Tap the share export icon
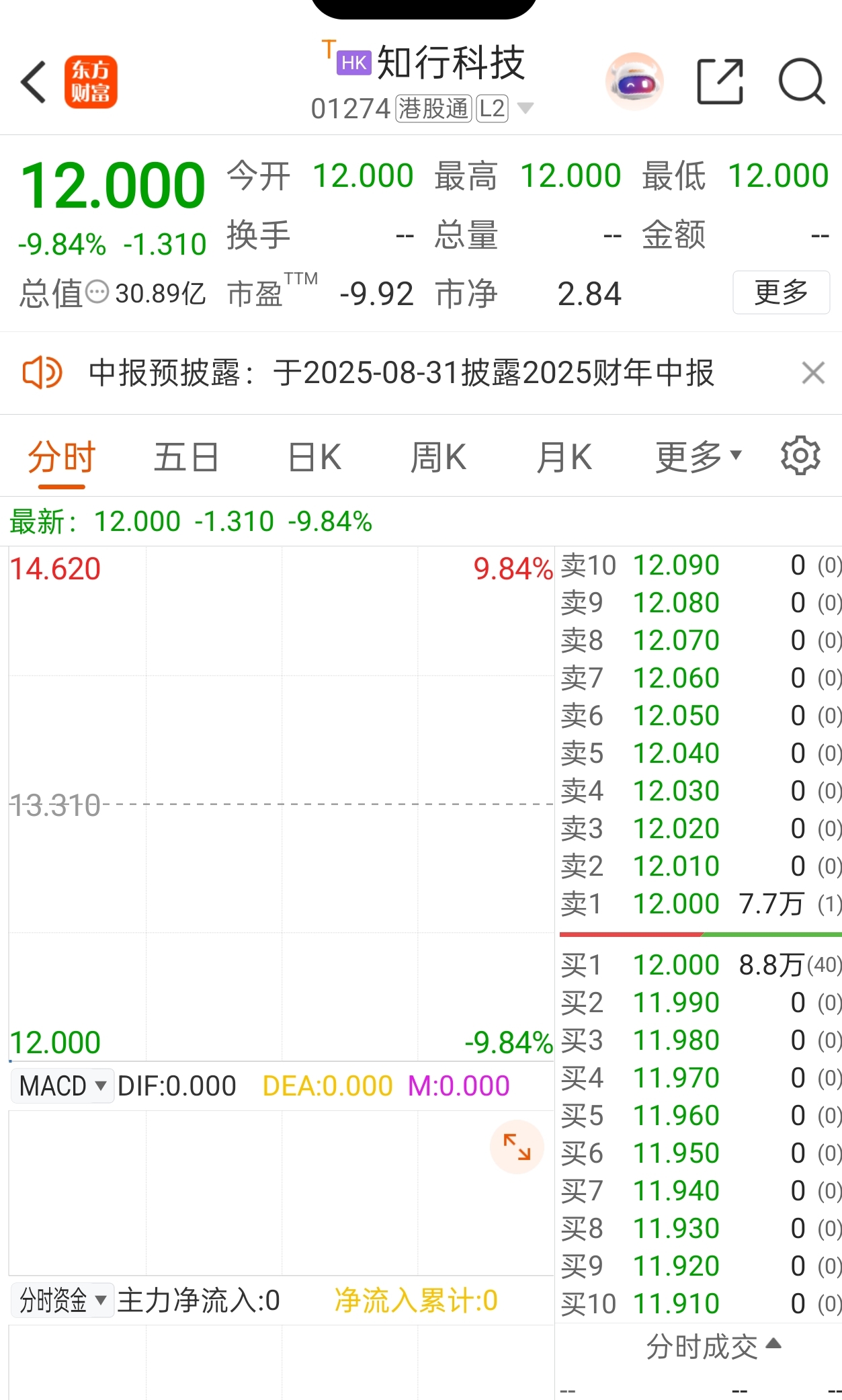Viewport: 842px width, 1400px height. pos(720,82)
